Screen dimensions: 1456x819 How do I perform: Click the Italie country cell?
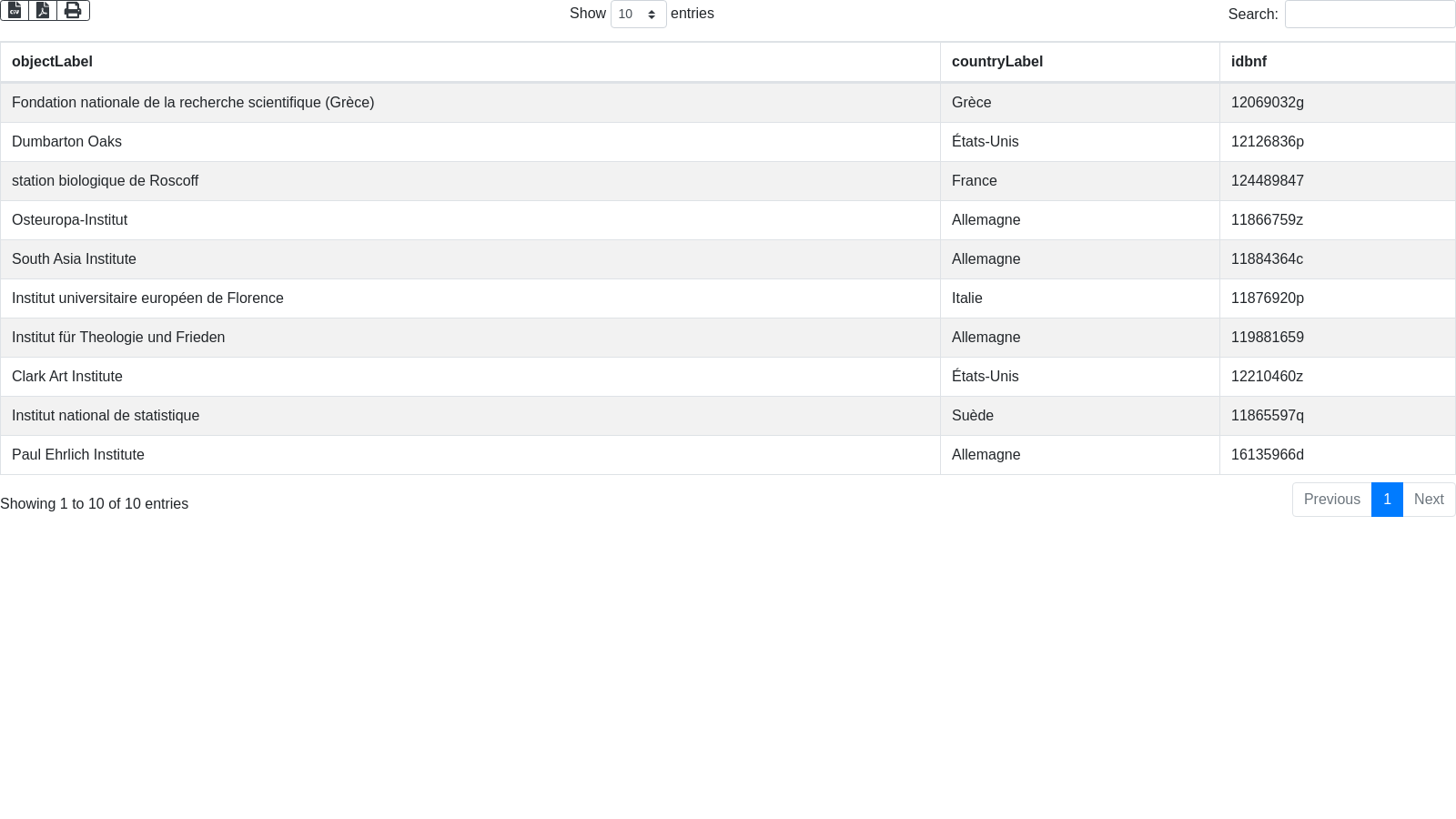(1080, 298)
